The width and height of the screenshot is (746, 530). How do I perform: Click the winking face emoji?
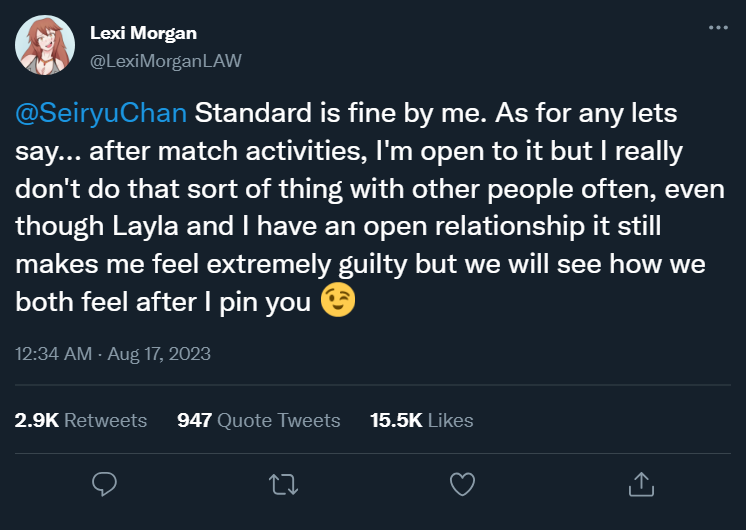pyautogui.click(x=337, y=302)
